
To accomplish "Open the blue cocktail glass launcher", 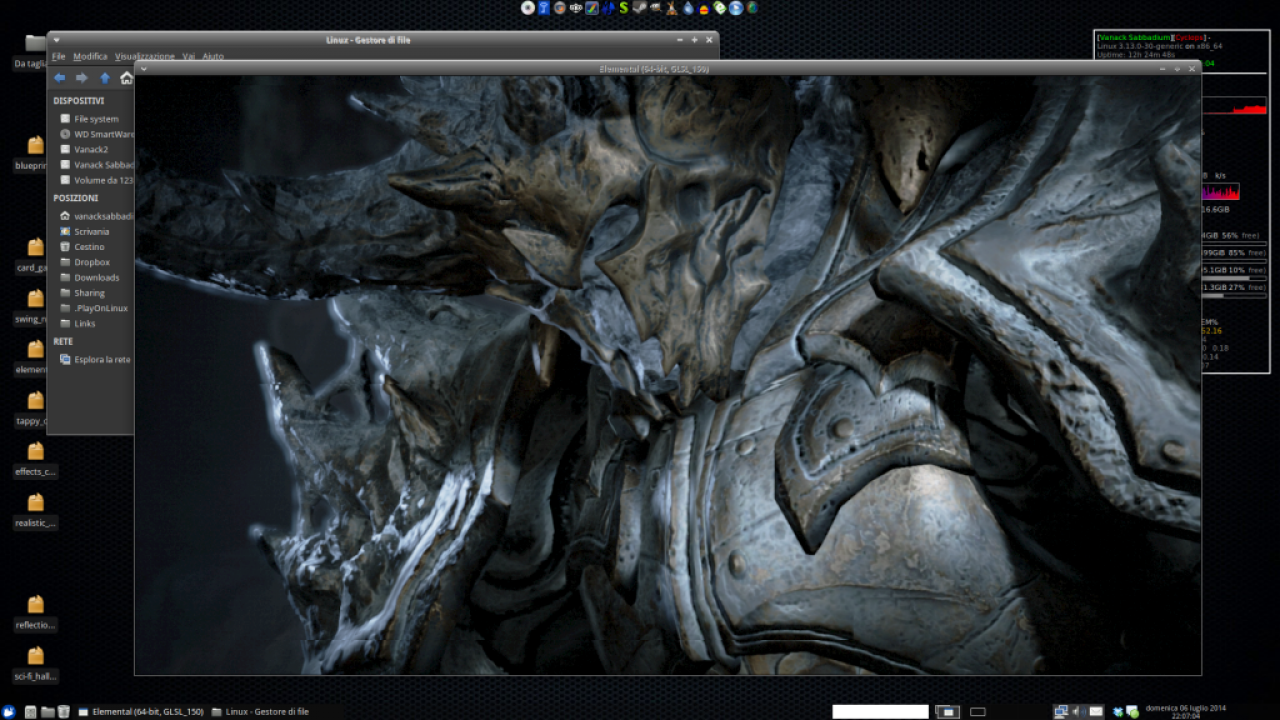I will tap(544, 8).
